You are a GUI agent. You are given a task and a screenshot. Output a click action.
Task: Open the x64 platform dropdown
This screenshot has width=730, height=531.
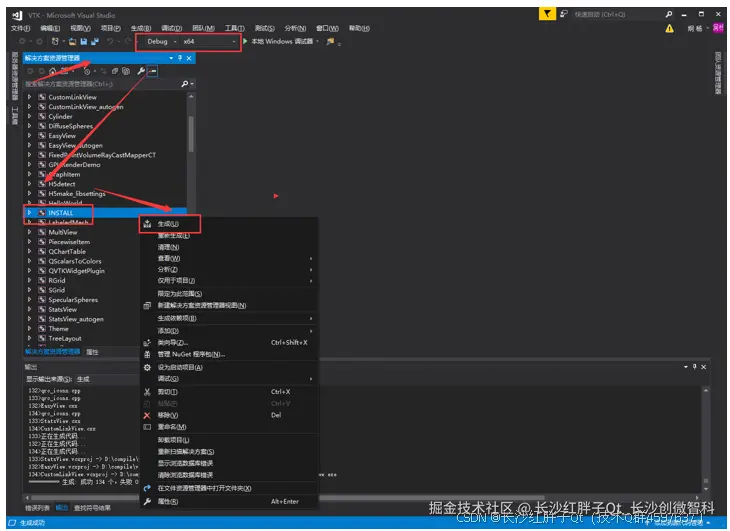[x=210, y=41]
